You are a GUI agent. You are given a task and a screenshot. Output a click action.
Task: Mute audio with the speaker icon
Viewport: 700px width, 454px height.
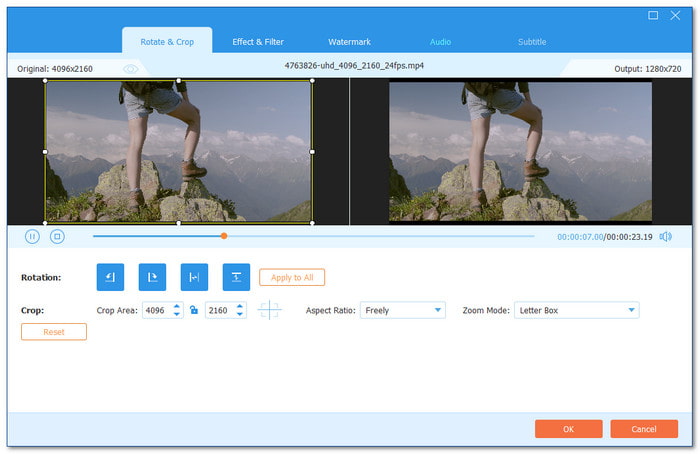[x=666, y=237]
